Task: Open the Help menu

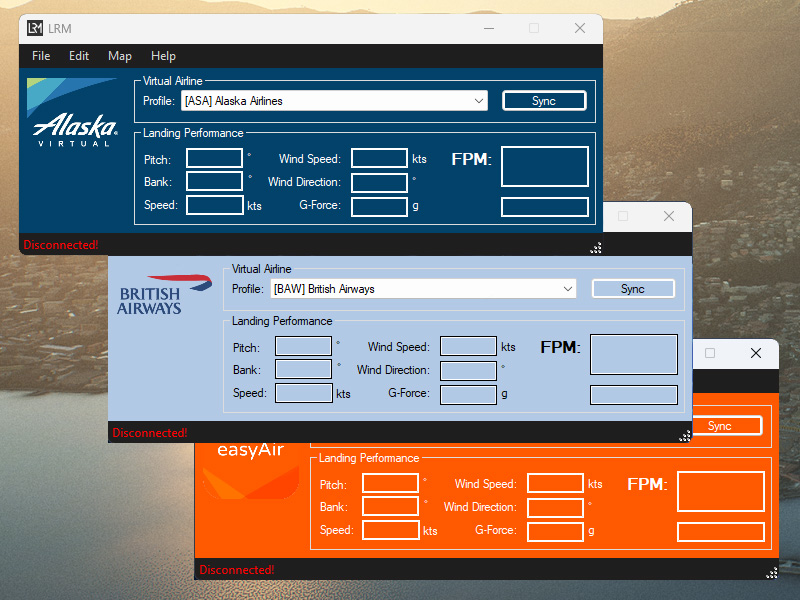Action: (x=163, y=56)
